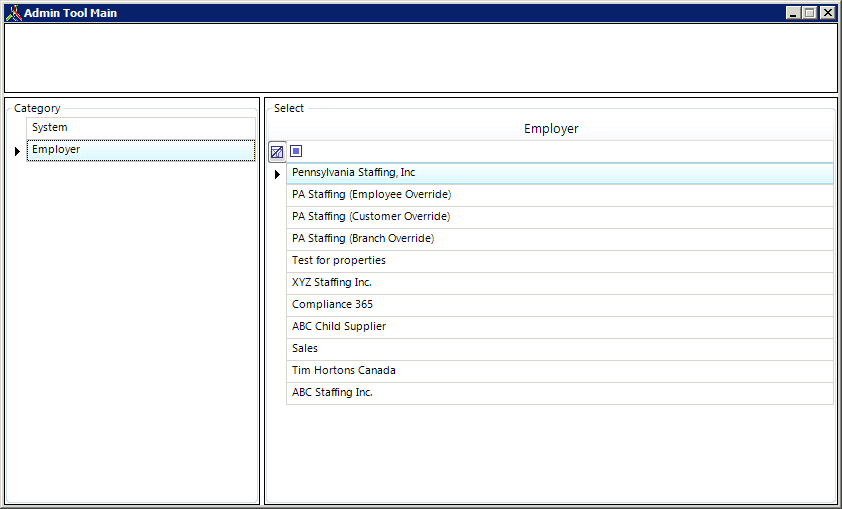Click the Admin Tool Main app icon in the title bar
The image size is (842, 509).
[x=13, y=13]
